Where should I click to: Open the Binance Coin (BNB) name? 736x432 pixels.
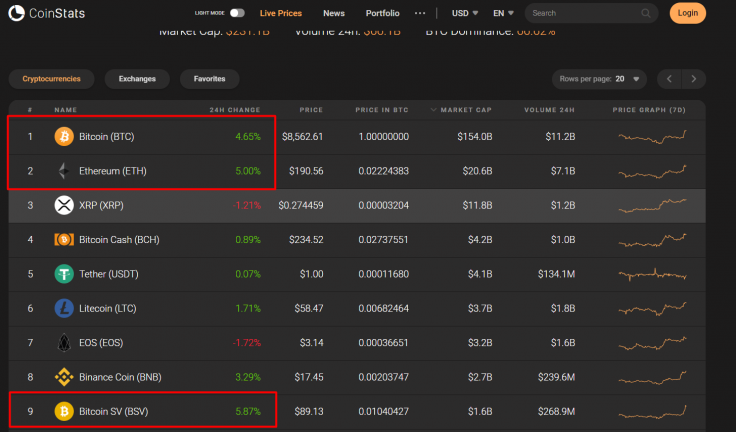(x=120, y=377)
